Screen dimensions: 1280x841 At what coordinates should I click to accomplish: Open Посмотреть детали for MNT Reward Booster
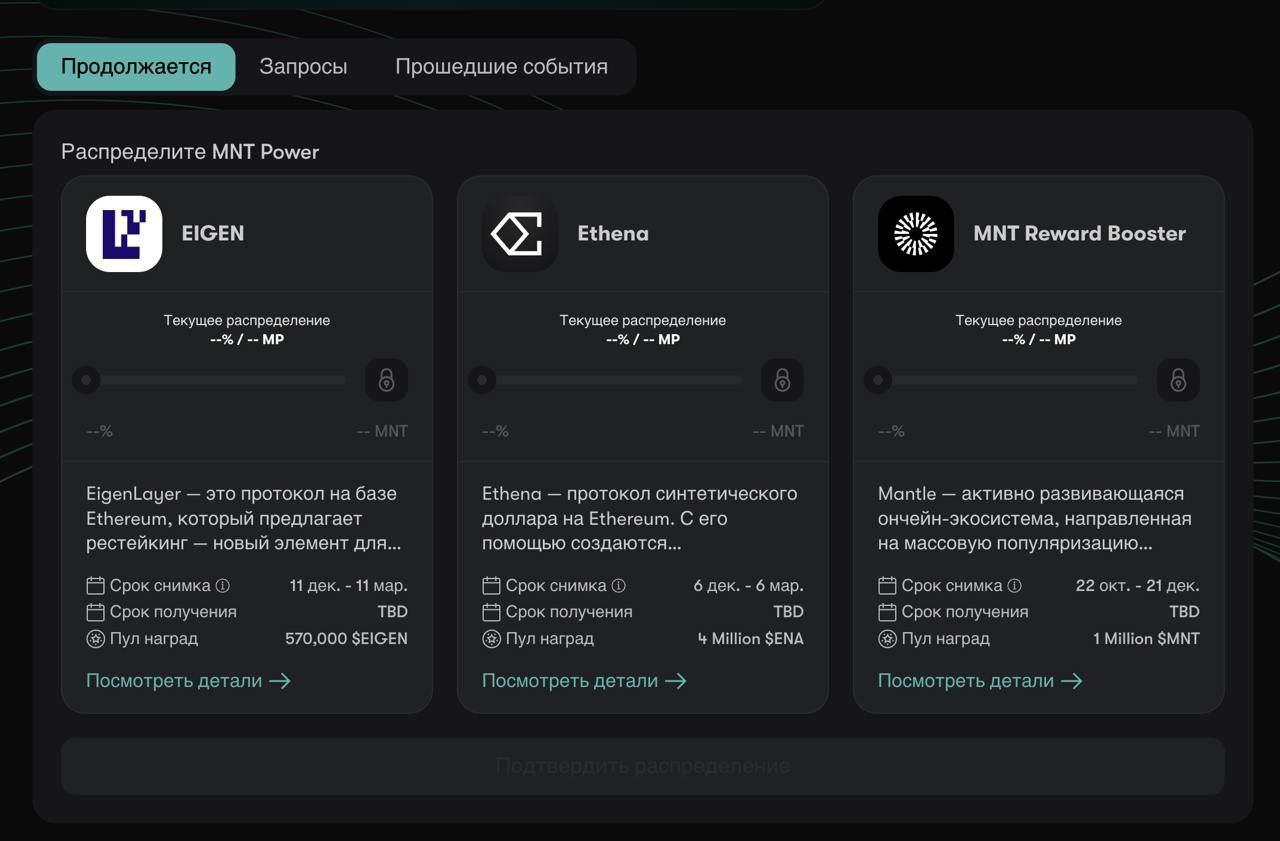[980, 681]
